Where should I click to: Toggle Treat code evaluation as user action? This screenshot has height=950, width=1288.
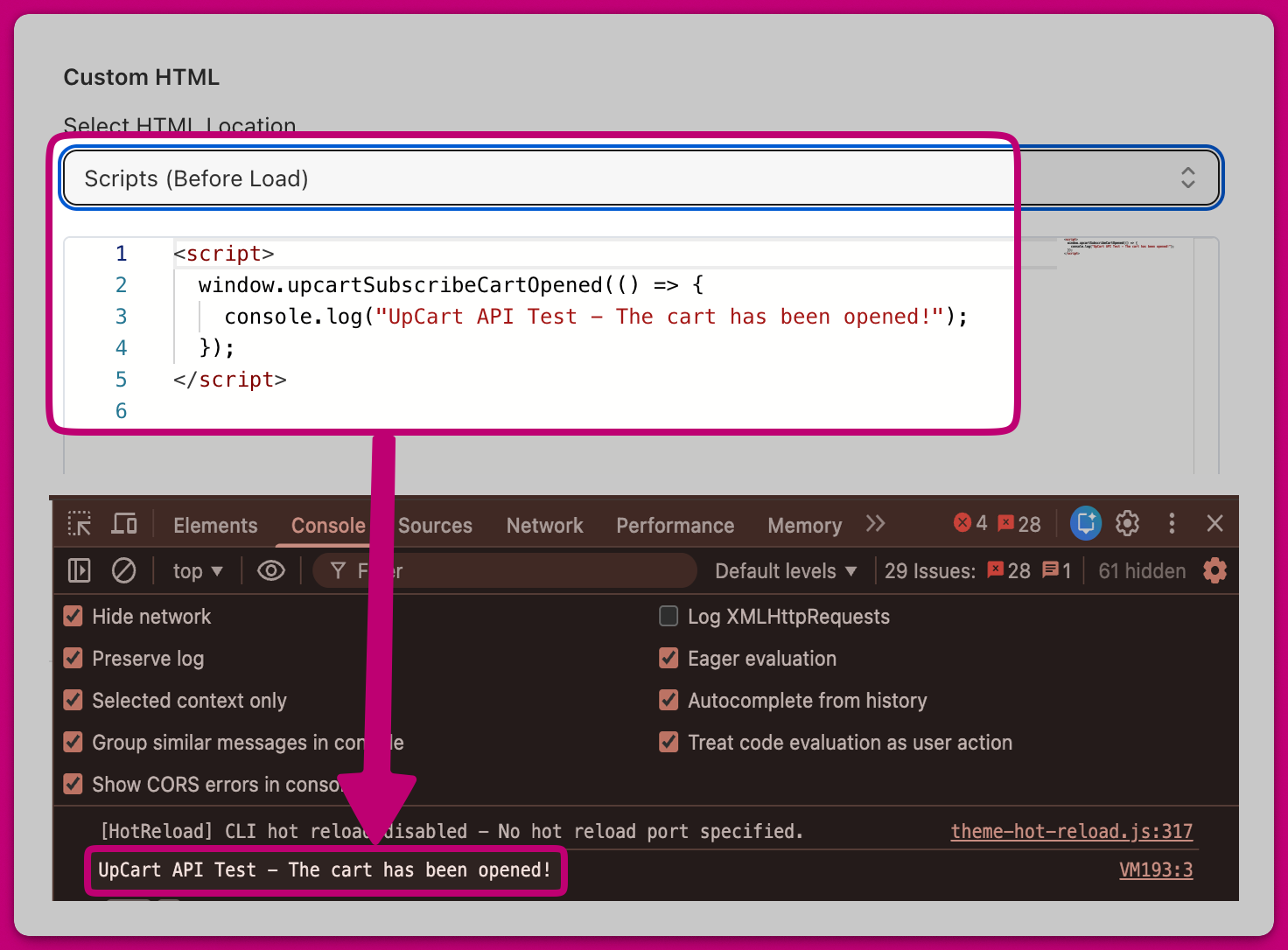point(668,742)
